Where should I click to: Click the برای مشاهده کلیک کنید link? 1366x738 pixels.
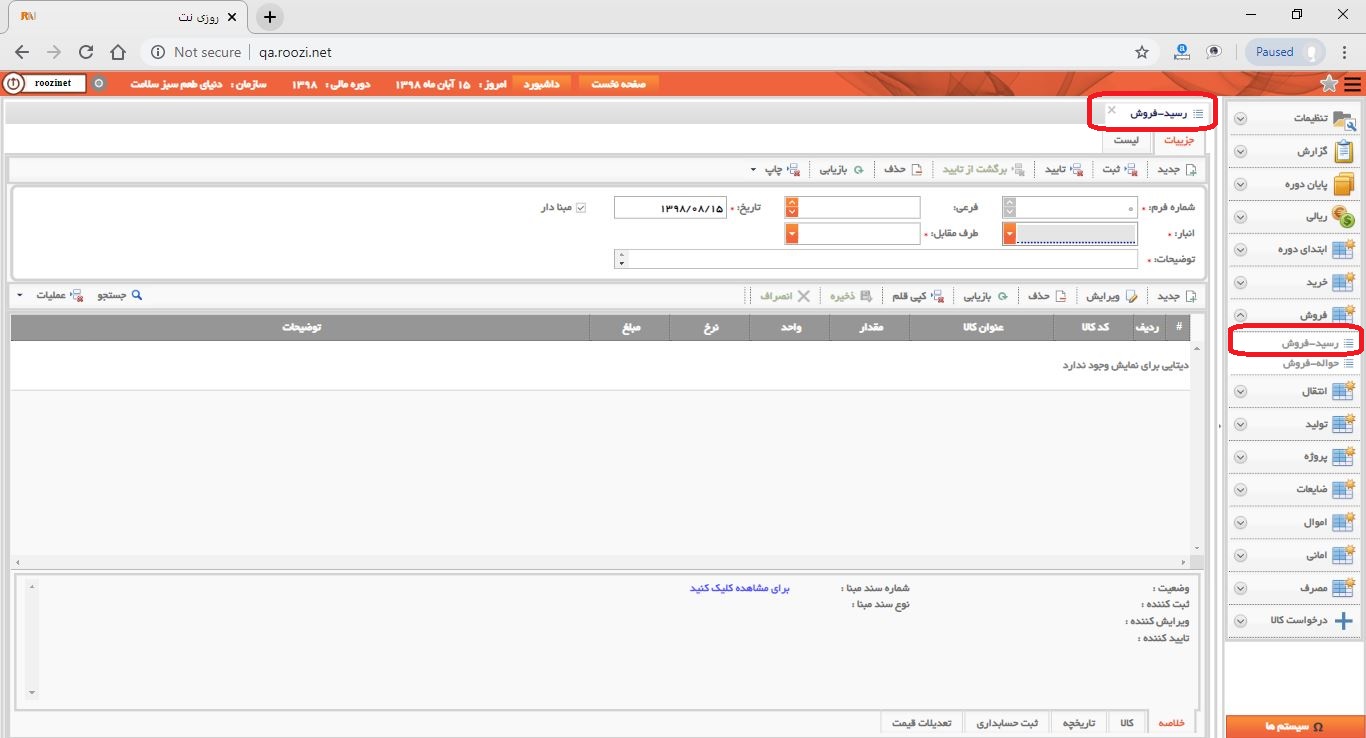tap(740, 588)
